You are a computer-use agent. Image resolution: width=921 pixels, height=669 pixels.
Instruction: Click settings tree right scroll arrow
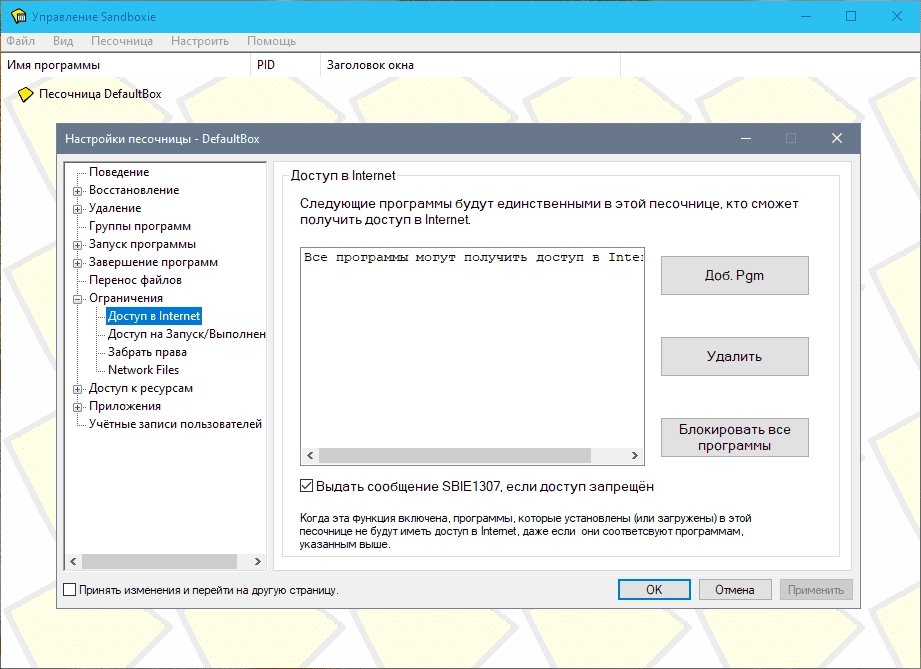[x=257, y=562]
